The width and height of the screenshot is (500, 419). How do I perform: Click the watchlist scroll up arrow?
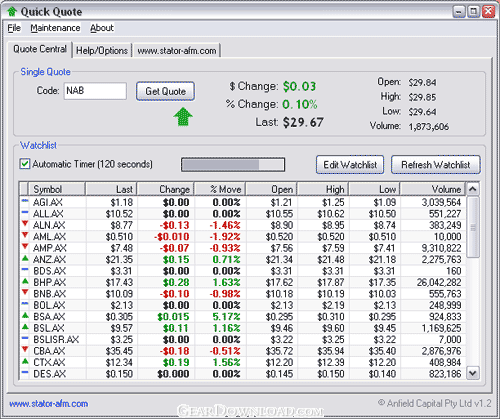point(472,189)
